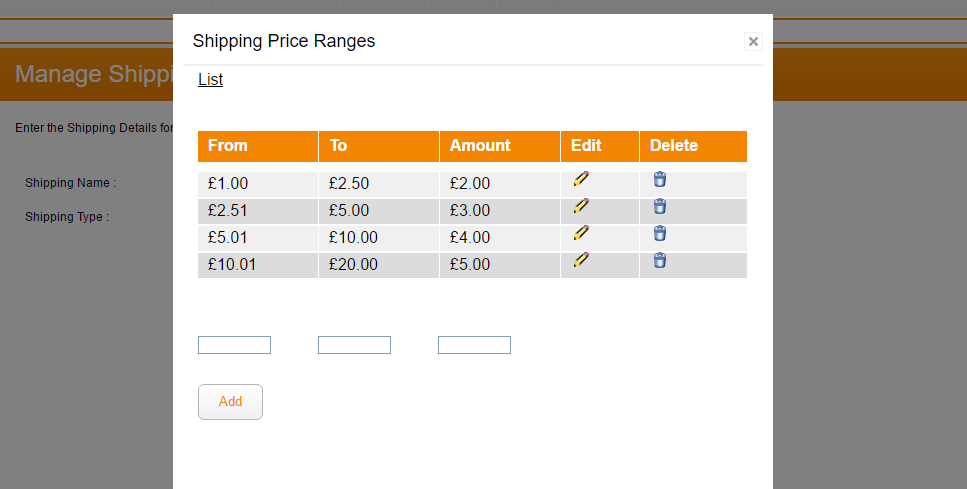The height and width of the screenshot is (489, 967).
Task: Select the £20.00 To cell
Action: pyautogui.click(x=353, y=265)
